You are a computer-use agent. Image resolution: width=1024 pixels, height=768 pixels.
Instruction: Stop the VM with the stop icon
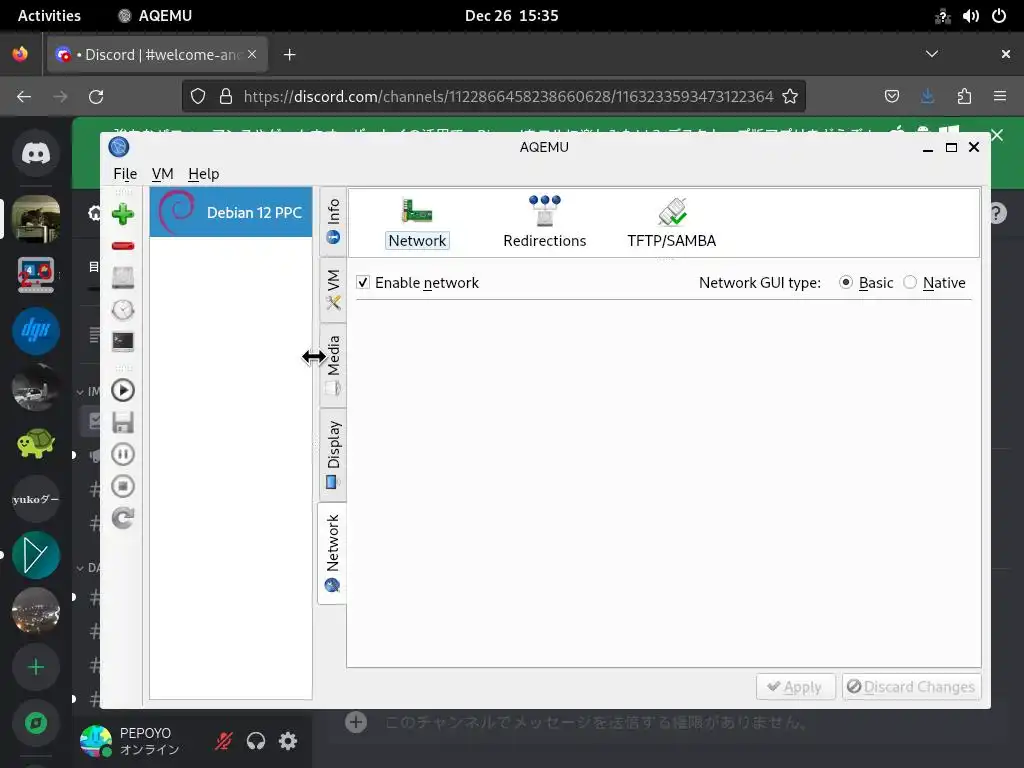pos(123,487)
